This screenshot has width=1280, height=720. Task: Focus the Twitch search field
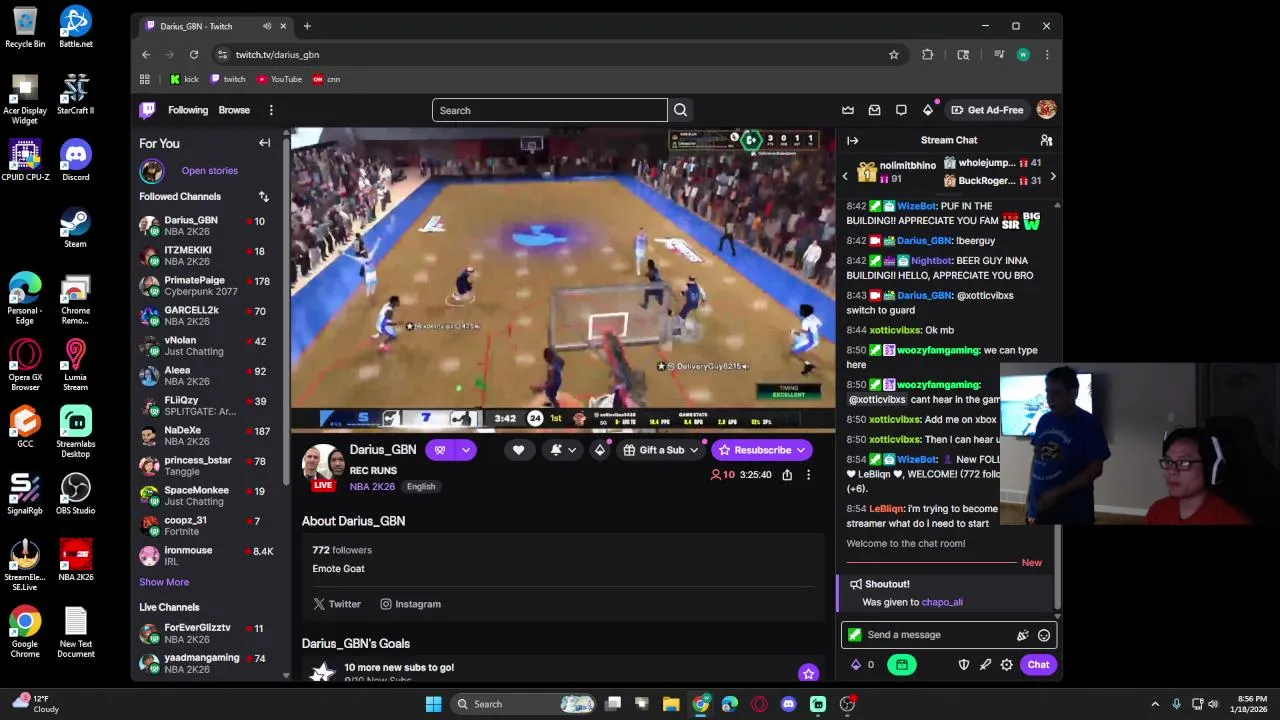pyautogui.click(x=549, y=110)
